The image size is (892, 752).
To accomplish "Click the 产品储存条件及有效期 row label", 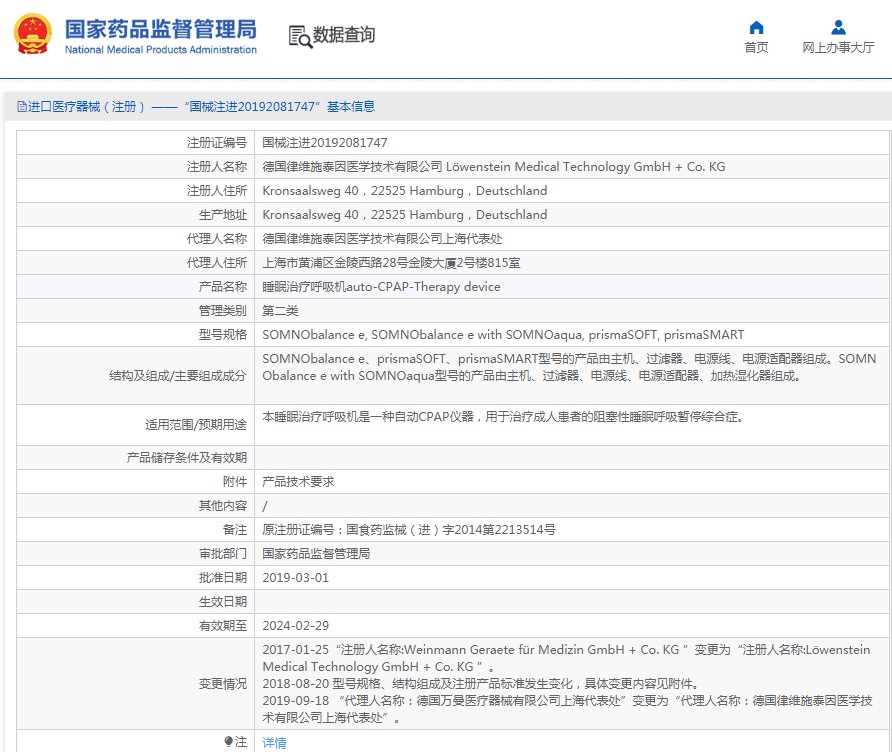I will pos(187,457).
